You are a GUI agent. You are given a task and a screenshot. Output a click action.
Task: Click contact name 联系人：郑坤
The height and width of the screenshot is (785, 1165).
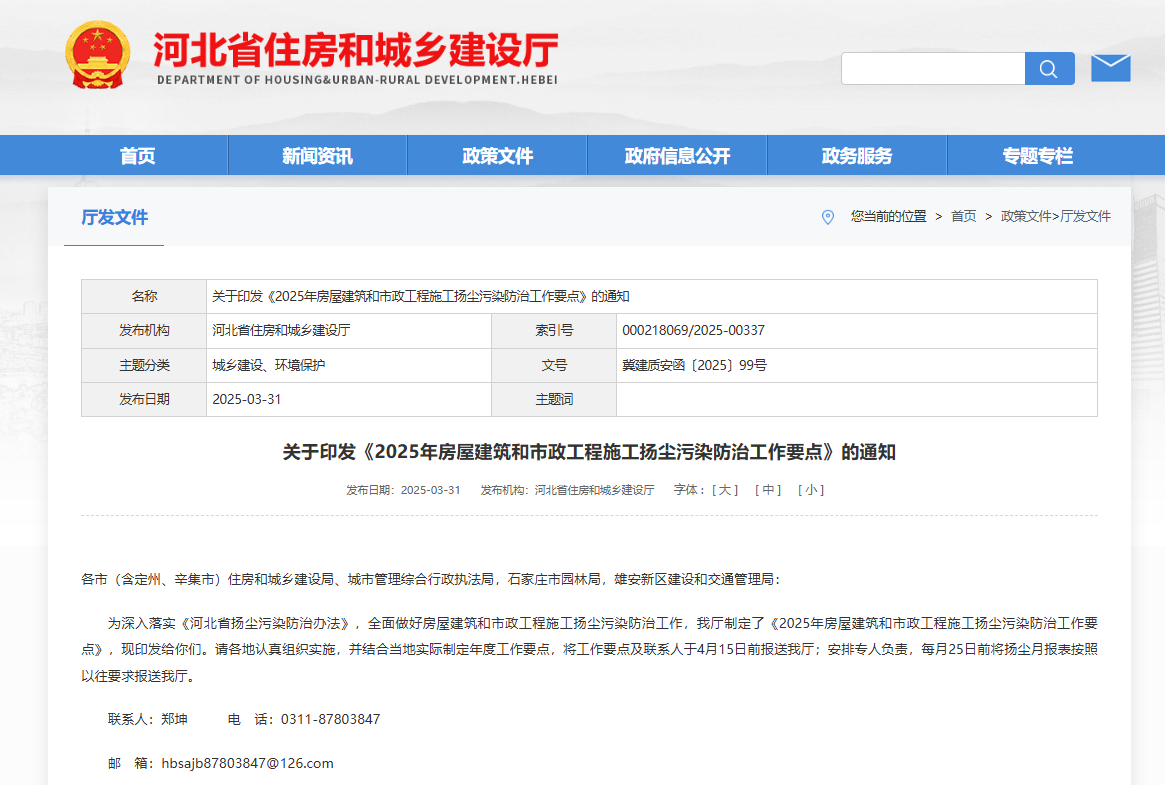click(147, 719)
